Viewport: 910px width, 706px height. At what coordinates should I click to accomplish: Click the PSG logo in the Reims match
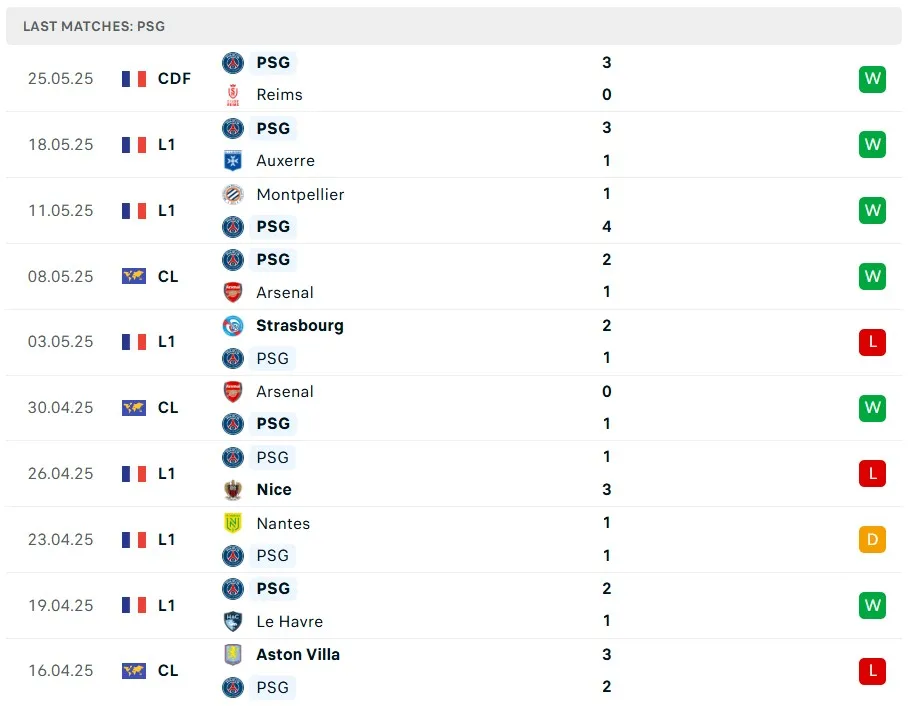pos(233,62)
